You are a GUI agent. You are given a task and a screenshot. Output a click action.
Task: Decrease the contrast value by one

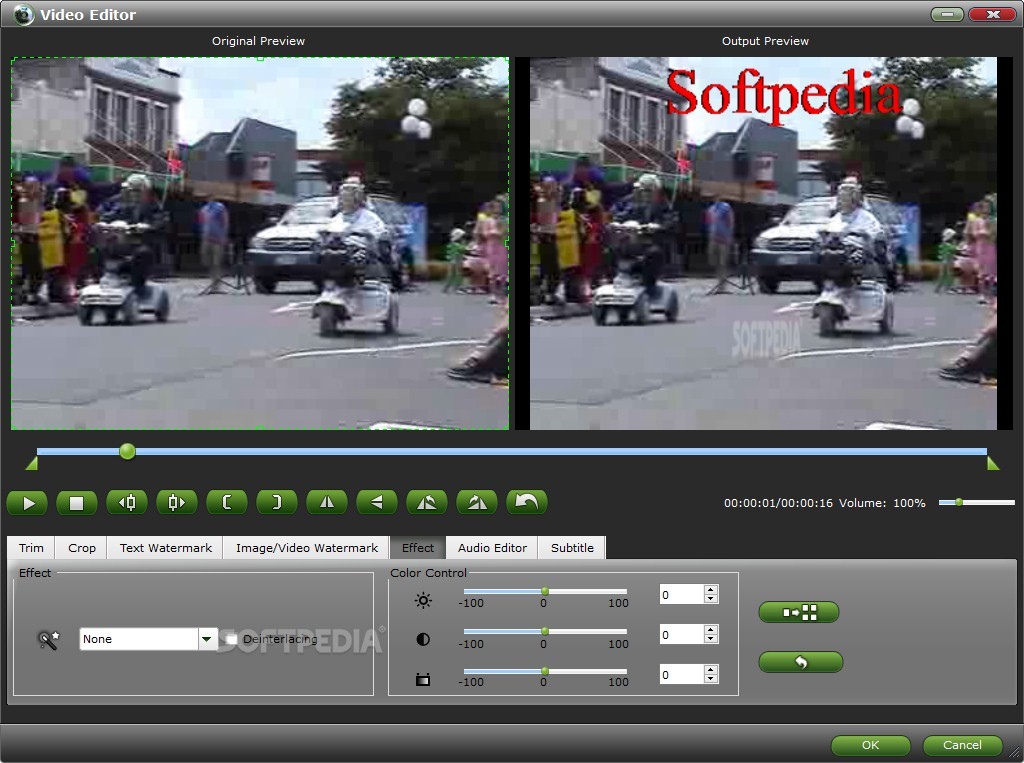pyautogui.click(x=711, y=639)
